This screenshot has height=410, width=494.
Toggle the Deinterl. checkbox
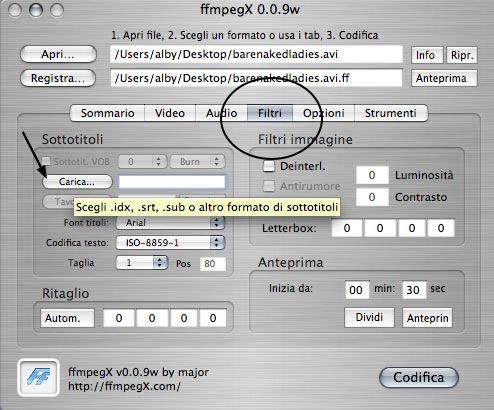269,166
